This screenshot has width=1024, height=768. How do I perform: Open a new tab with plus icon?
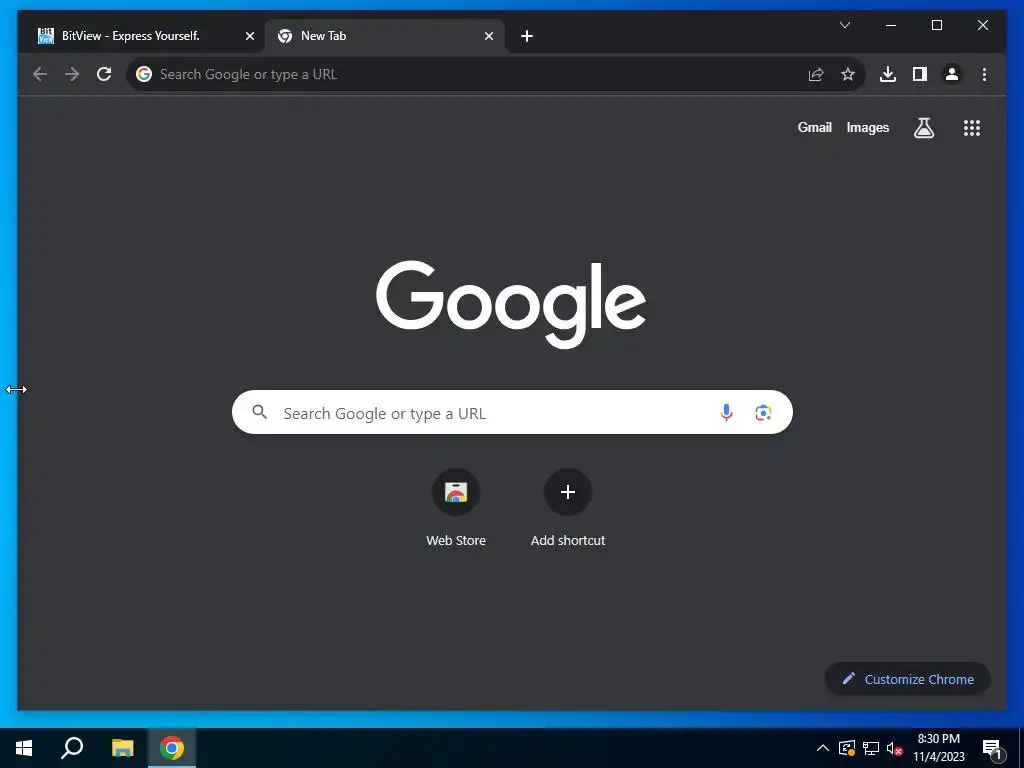(527, 36)
